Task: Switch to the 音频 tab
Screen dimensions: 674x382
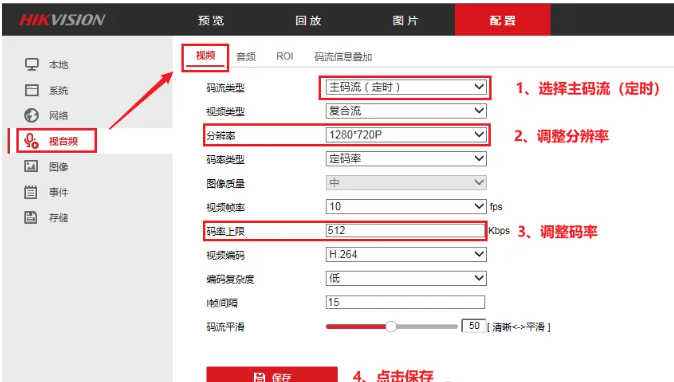Action: [x=246, y=56]
